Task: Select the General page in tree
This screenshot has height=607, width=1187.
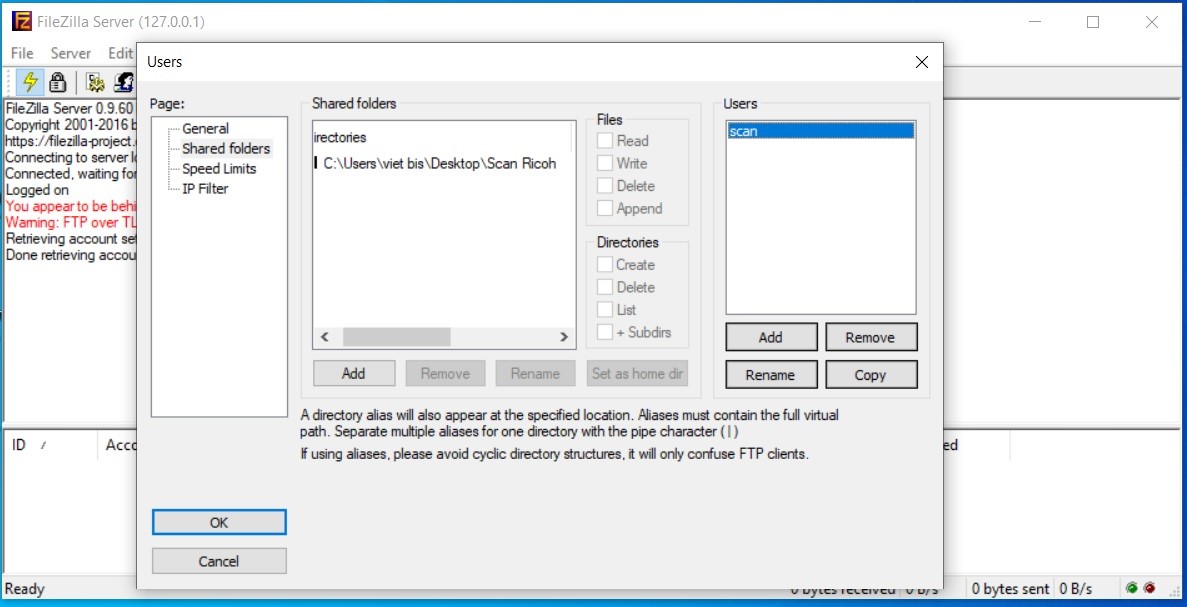Action: (x=205, y=128)
